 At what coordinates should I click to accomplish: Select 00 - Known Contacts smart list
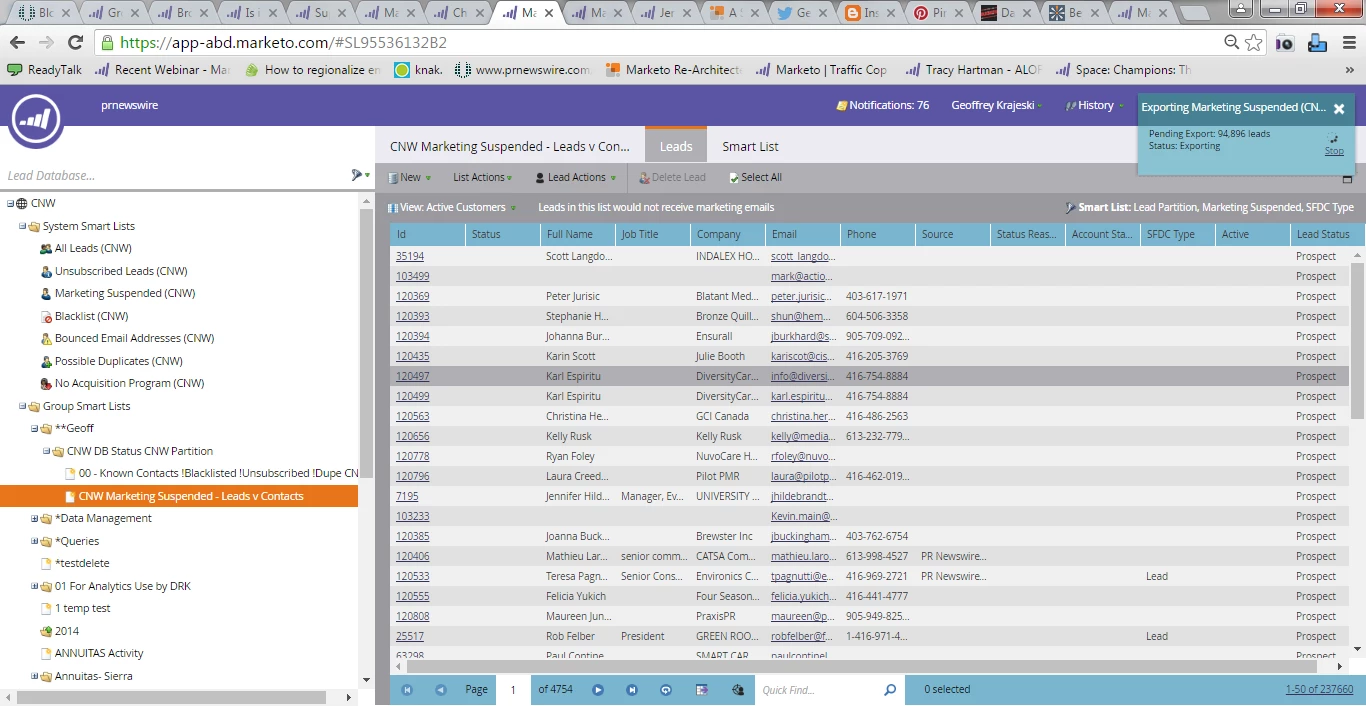(218, 473)
